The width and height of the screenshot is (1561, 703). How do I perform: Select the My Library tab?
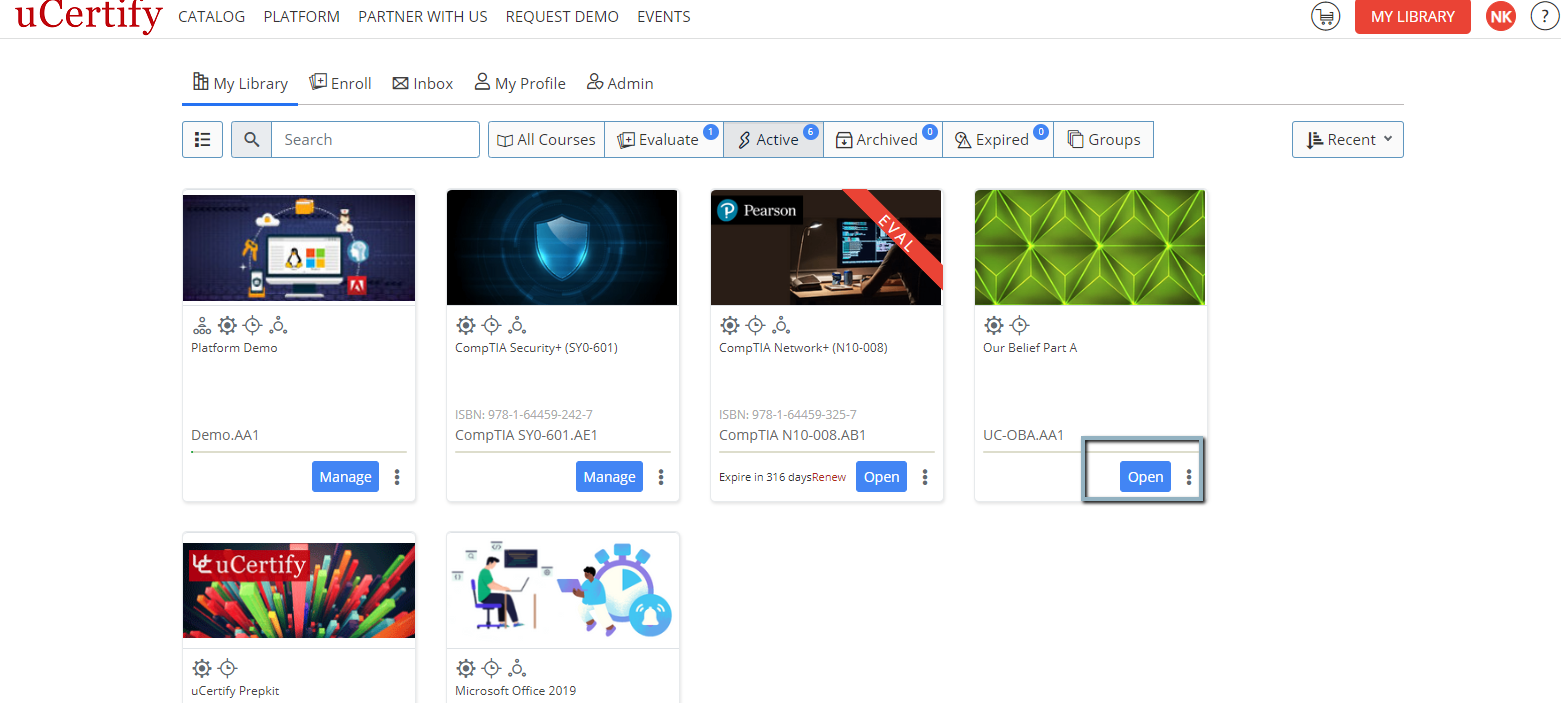point(240,83)
